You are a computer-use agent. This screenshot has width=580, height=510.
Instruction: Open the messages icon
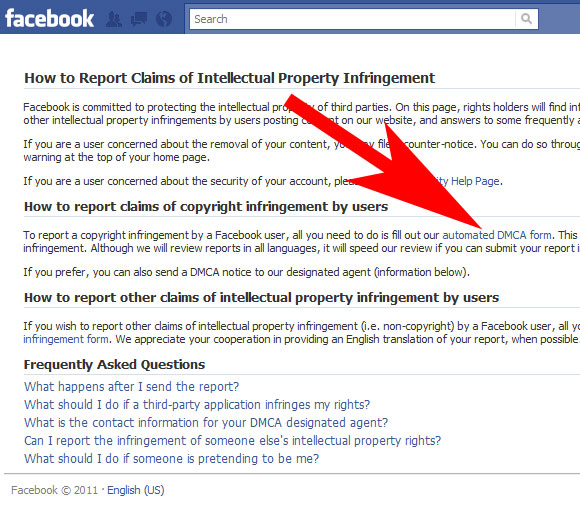pos(139,18)
